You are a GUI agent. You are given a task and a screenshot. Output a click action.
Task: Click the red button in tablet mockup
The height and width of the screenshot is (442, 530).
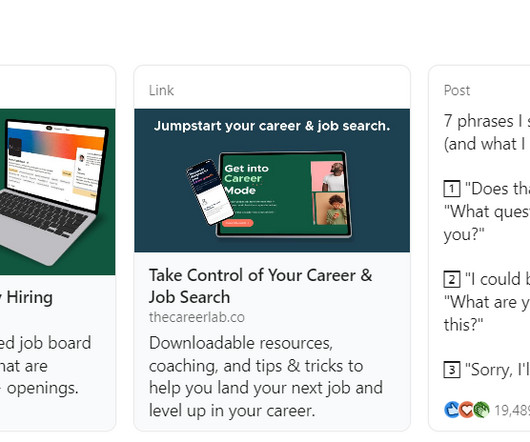click(238, 223)
